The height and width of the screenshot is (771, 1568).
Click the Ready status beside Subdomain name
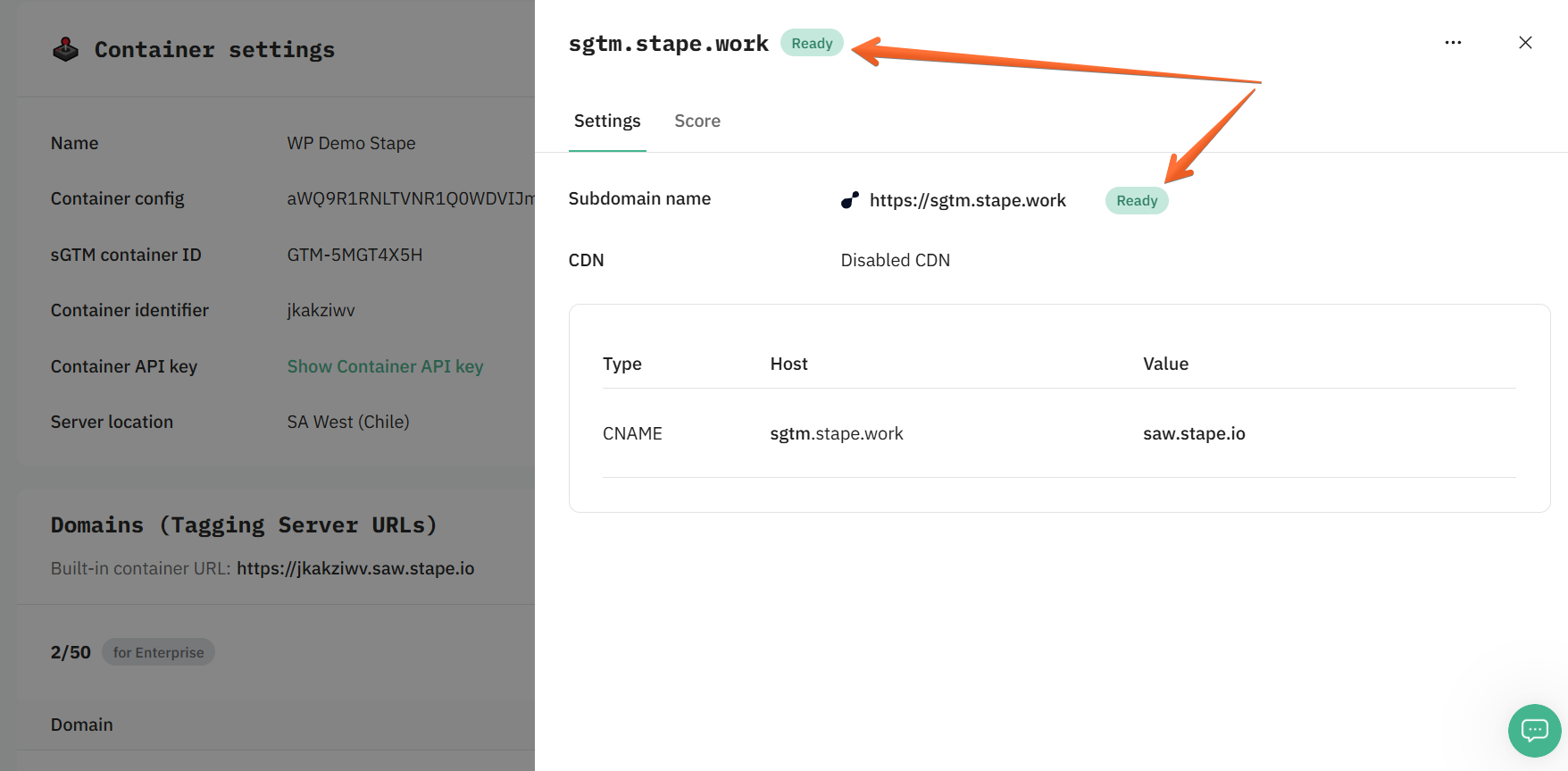pos(1137,200)
